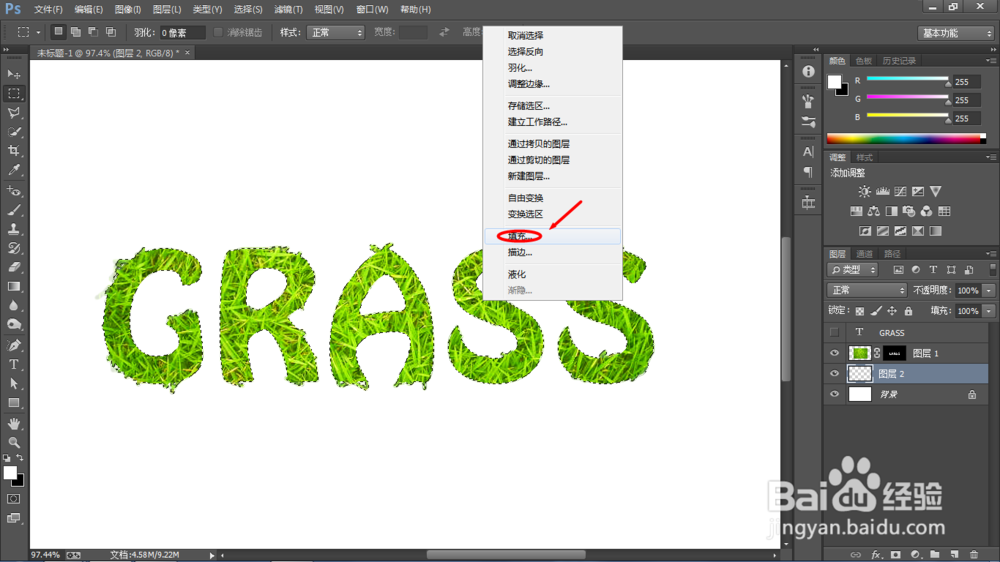Image resolution: width=1000 pixels, height=562 pixels.
Task: Add layer style fx icon
Action: coord(876,555)
